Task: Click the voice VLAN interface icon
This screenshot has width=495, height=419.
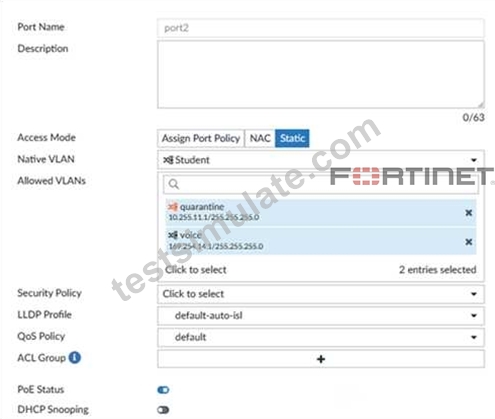Action: coord(173,235)
